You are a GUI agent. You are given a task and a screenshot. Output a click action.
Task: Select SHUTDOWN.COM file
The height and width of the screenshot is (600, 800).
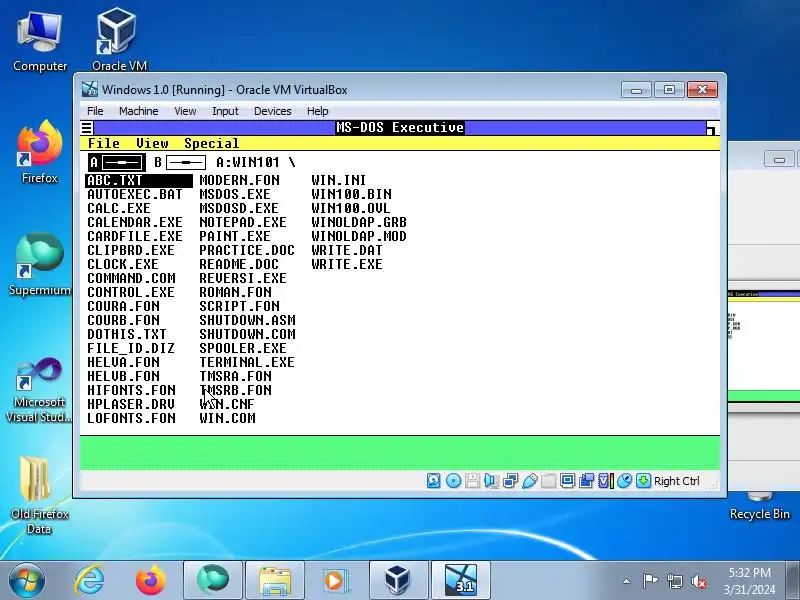pos(247,334)
